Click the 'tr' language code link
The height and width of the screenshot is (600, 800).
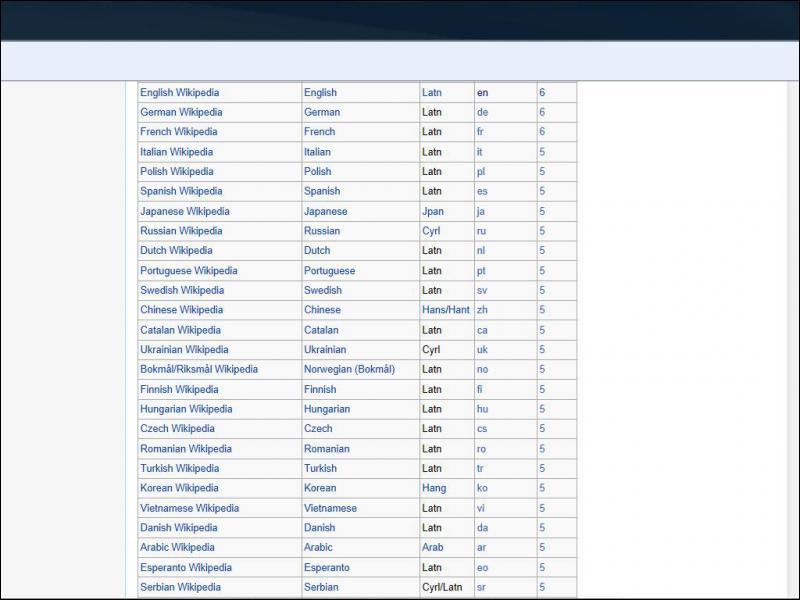pos(480,468)
